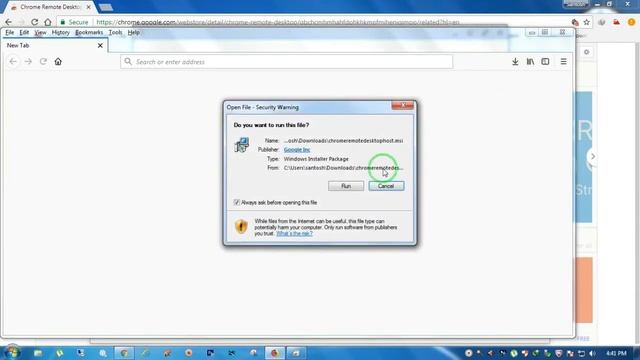Click the 'Windows Installer Package' type text
This screenshot has height=360, width=640.
pyautogui.click(x=316, y=159)
